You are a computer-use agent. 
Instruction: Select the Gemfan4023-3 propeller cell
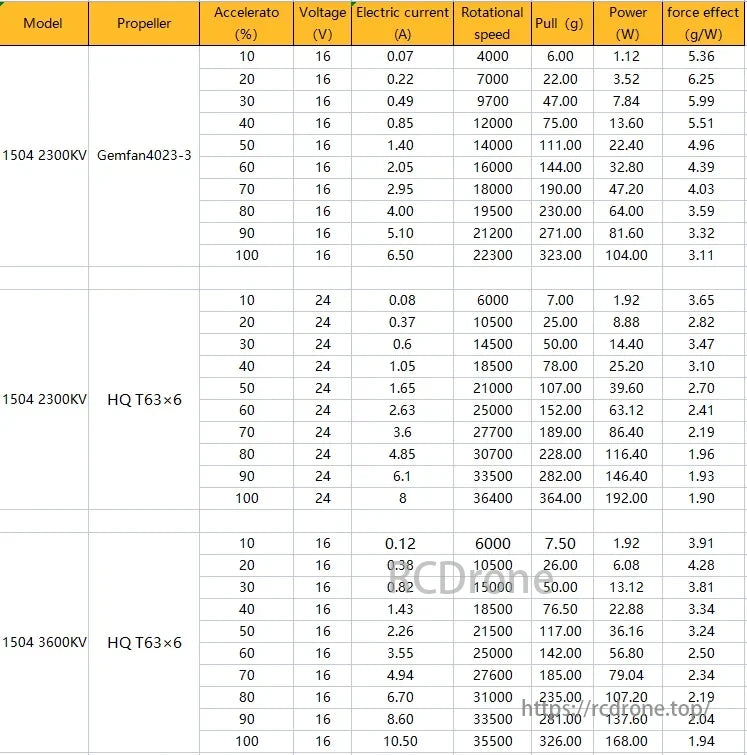click(x=144, y=156)
